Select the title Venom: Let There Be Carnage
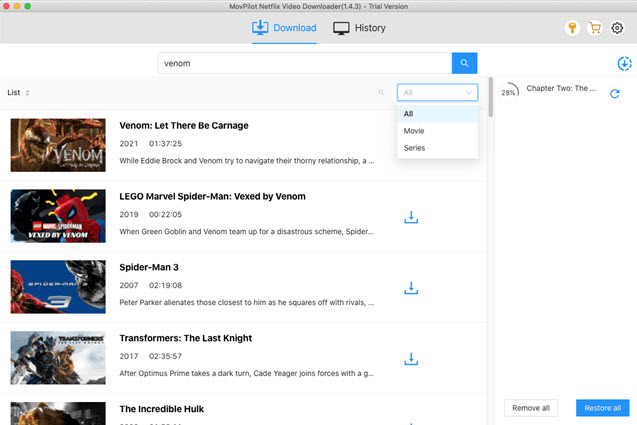The image size is (637, 425). coord(184,126)
